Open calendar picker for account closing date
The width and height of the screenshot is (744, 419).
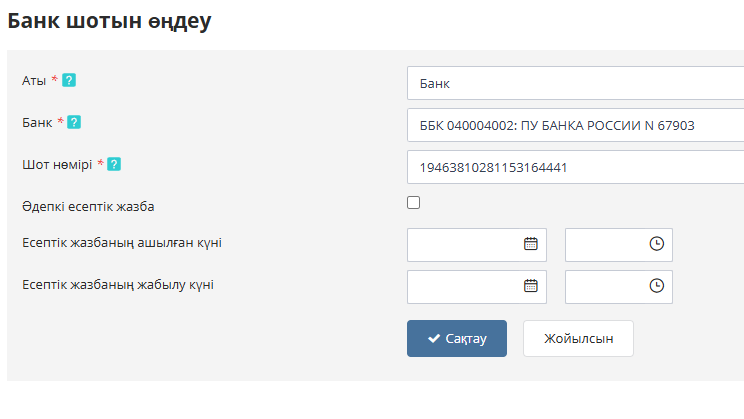(531, 285)
